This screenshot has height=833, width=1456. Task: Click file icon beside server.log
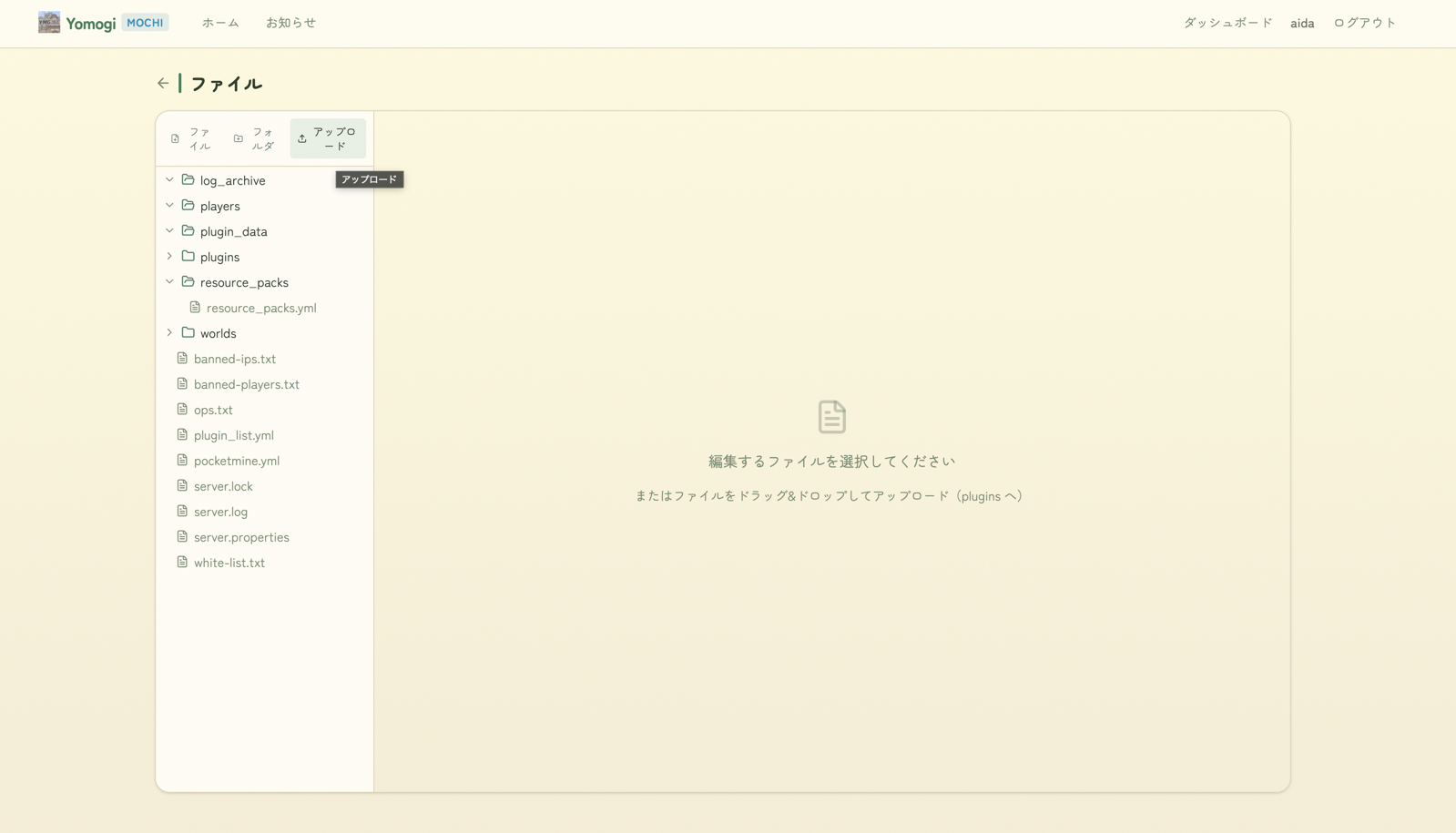click(x=182, y=512)
